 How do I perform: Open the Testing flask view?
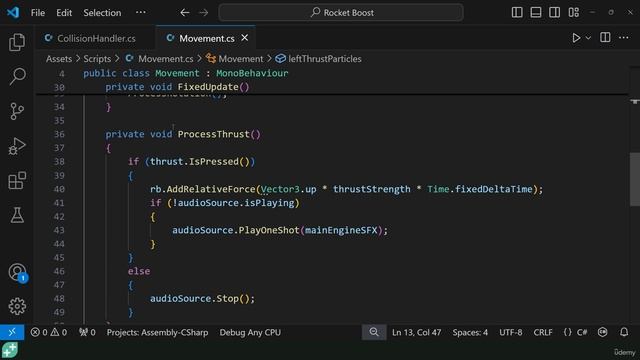coord(17,215)
